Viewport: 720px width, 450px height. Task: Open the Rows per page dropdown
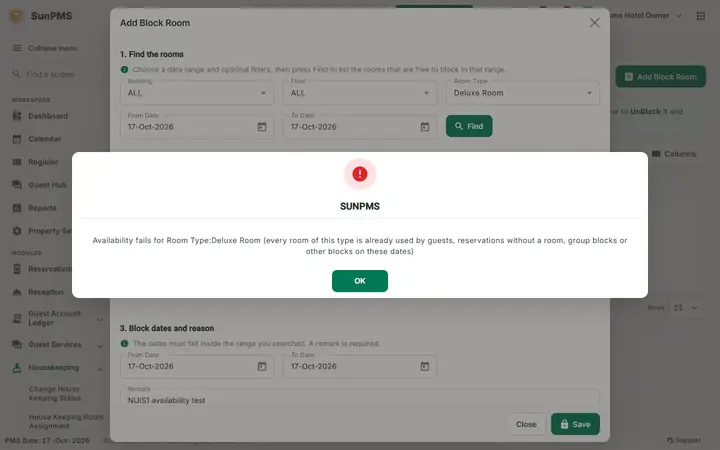[685, 308]
